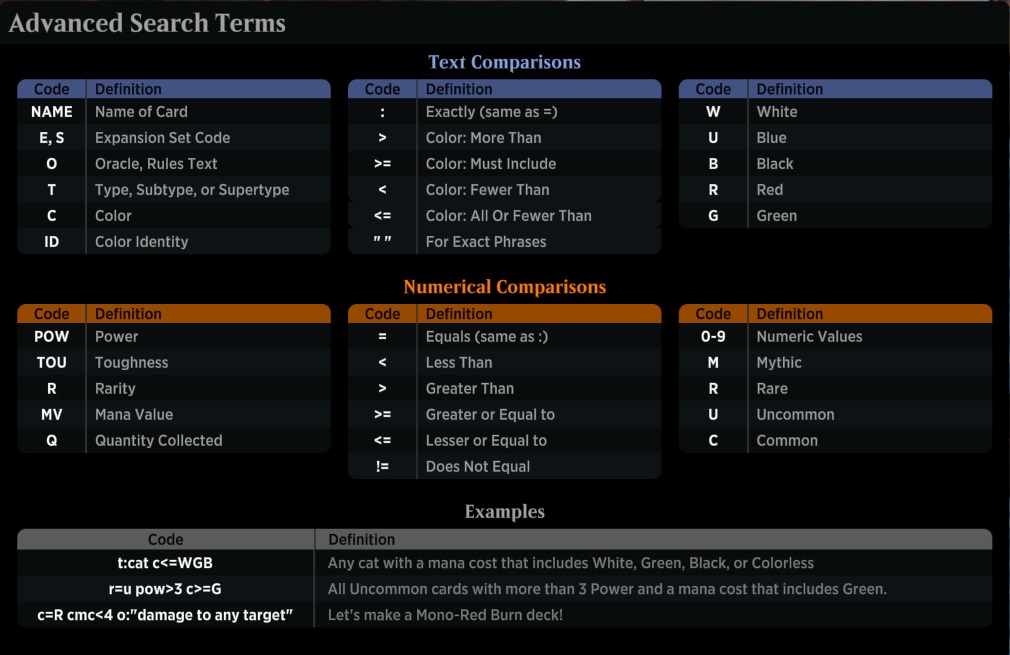
Task: Click the Mono-Red Burn deck example description
Action: point(445,615)
